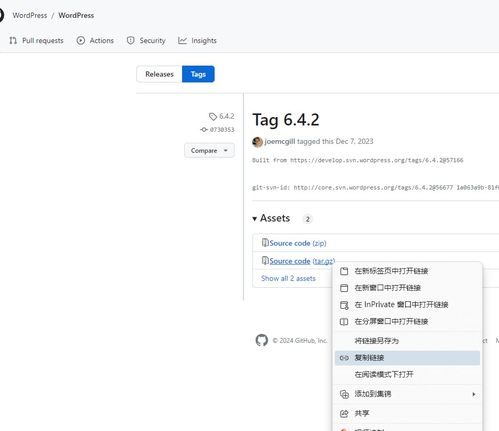
Task: Open the Insights tab
Action: (197, 41)
